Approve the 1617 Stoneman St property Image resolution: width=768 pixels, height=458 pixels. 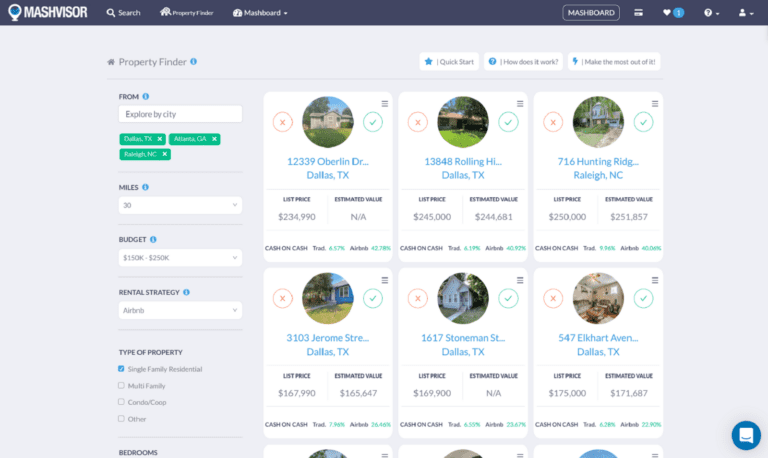tap(508, 298)
